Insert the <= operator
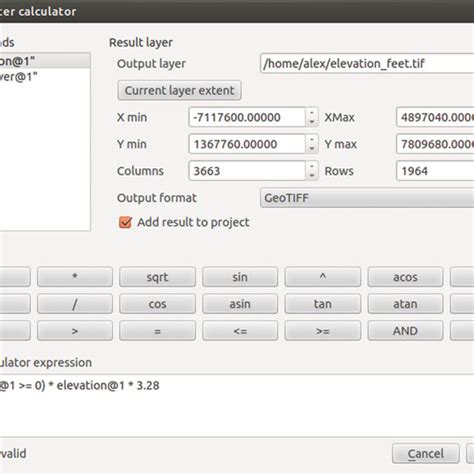The width and height of the screenshot is (474, 474). [240, 331]
